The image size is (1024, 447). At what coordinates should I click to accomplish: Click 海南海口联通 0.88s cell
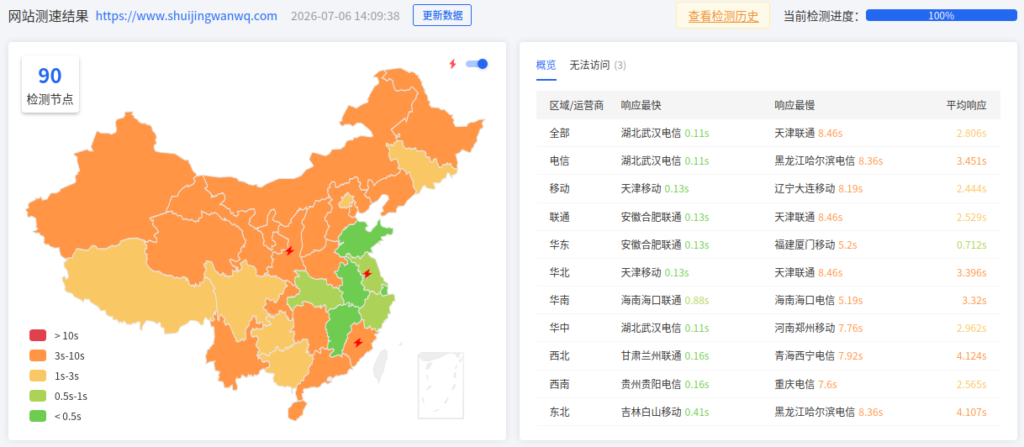tap(665, 301)
